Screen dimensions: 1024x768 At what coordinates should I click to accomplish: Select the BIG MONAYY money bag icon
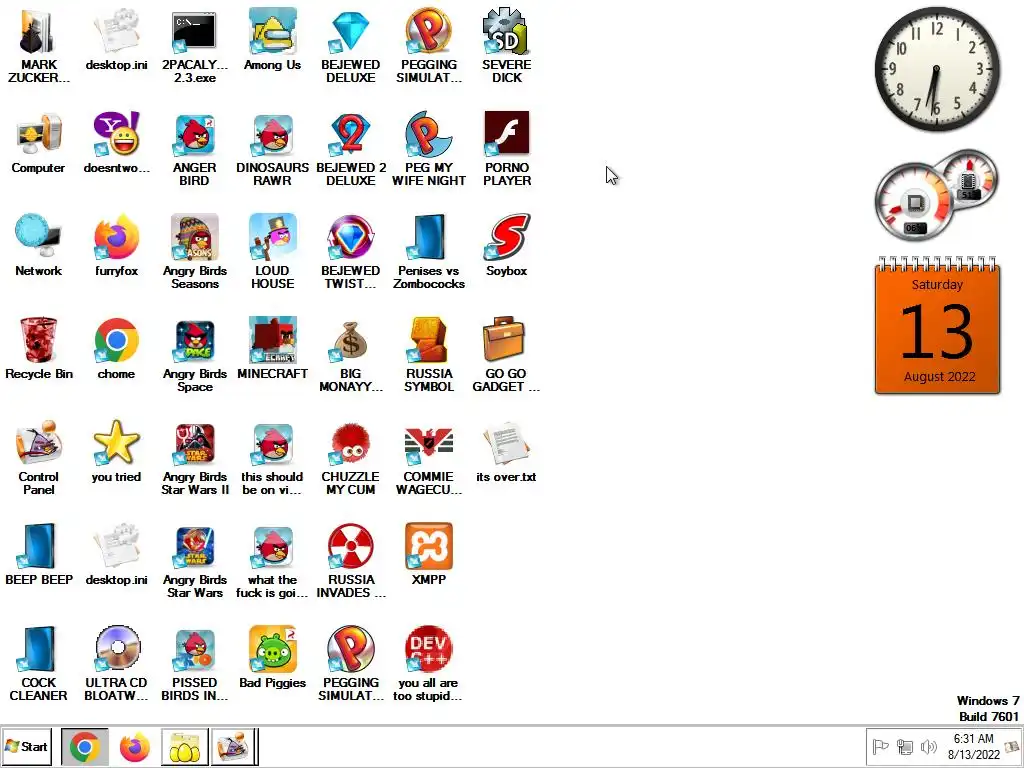(351, 355)
